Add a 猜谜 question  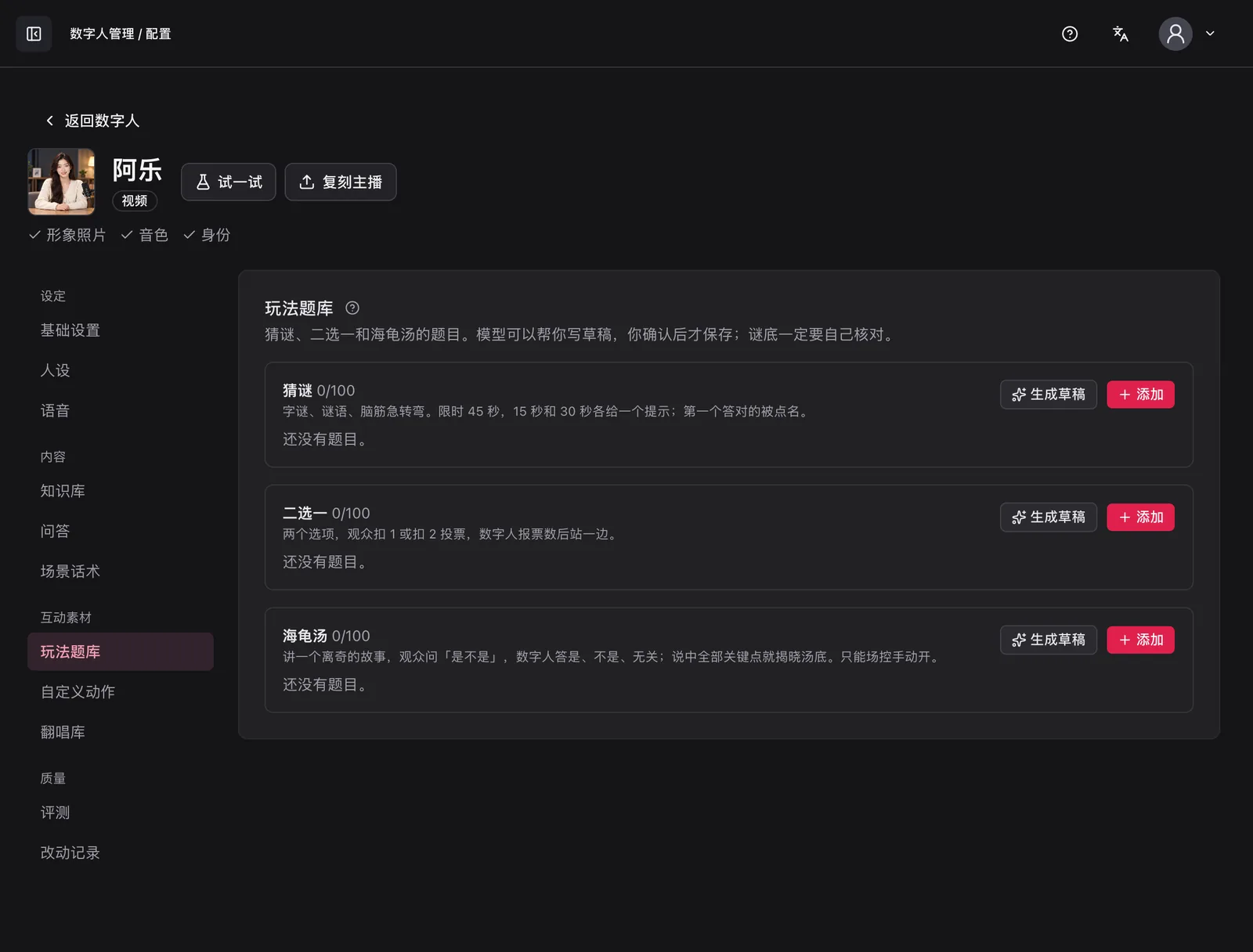[1140, 395]
